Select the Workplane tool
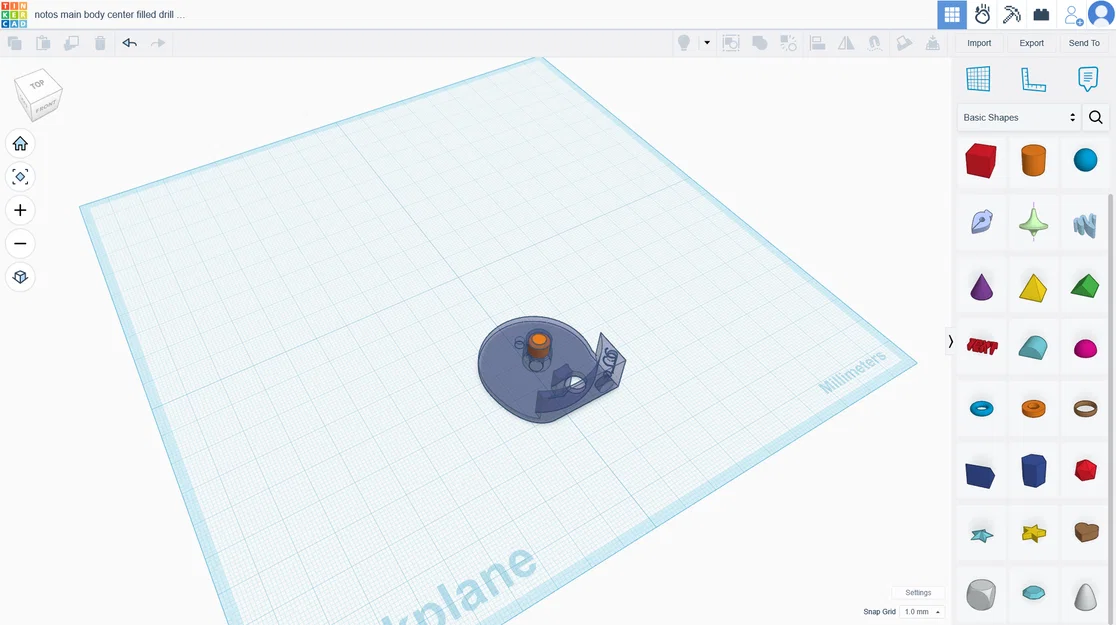This screenshot has width=1116, height=625. (978, 79)
